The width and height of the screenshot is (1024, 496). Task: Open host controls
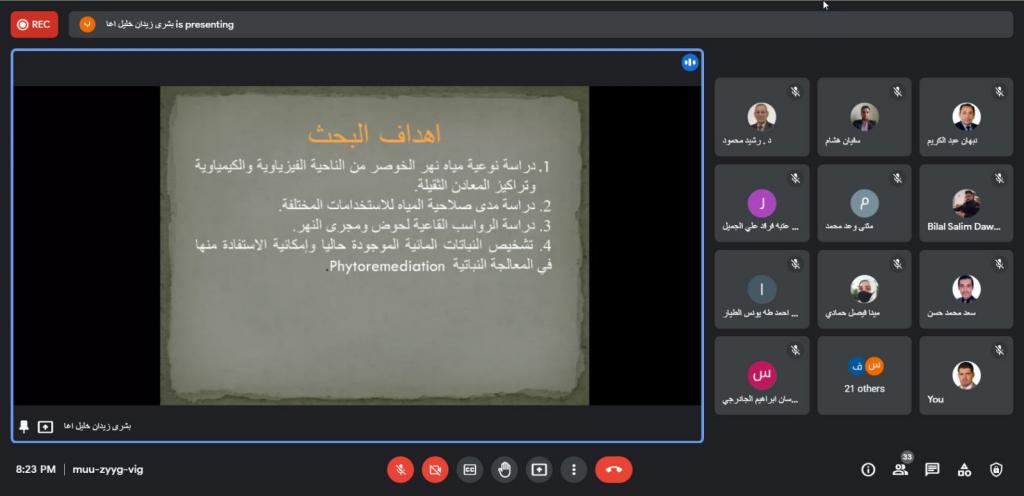point(996,469)
